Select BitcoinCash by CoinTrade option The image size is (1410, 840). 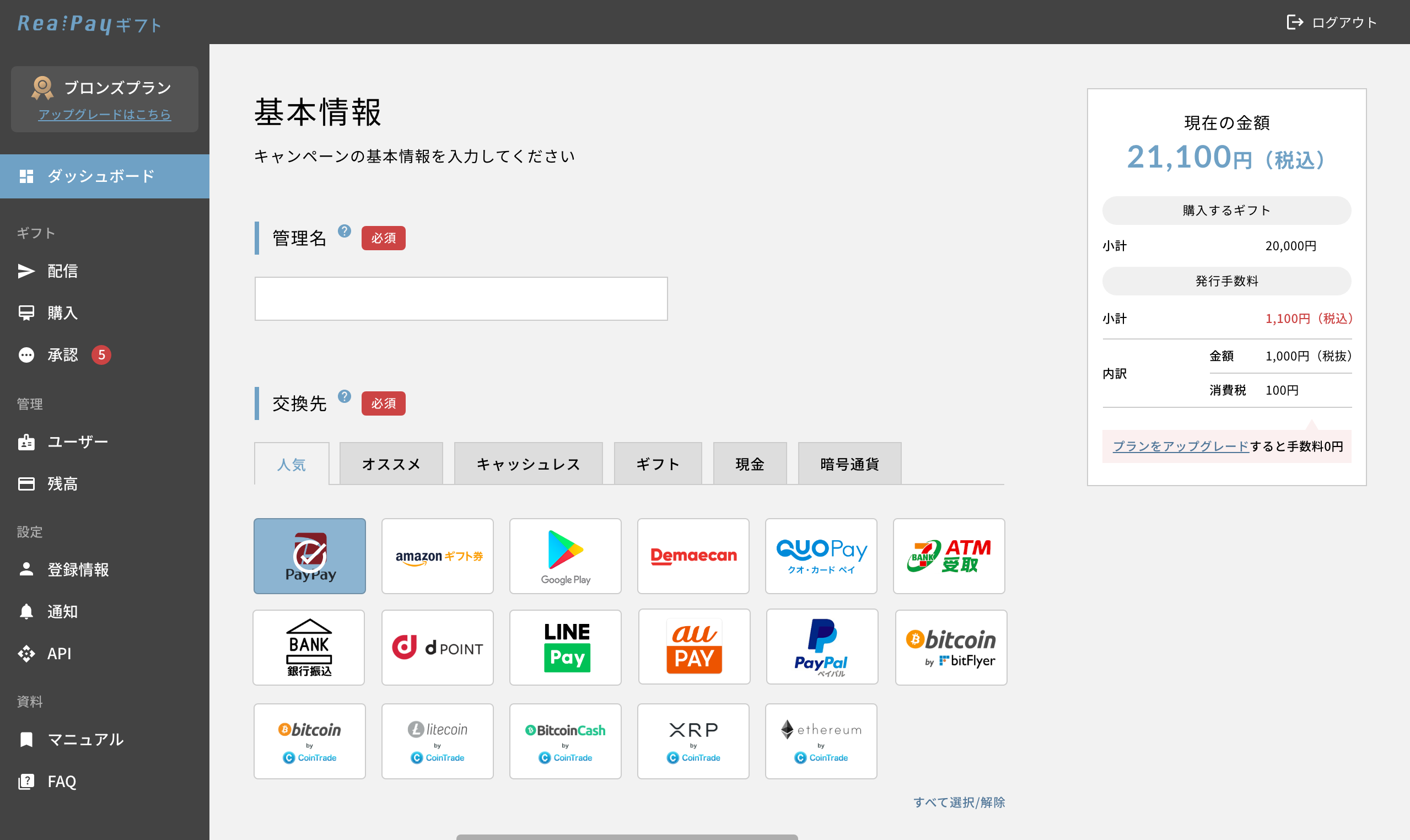tap(566, 741)
